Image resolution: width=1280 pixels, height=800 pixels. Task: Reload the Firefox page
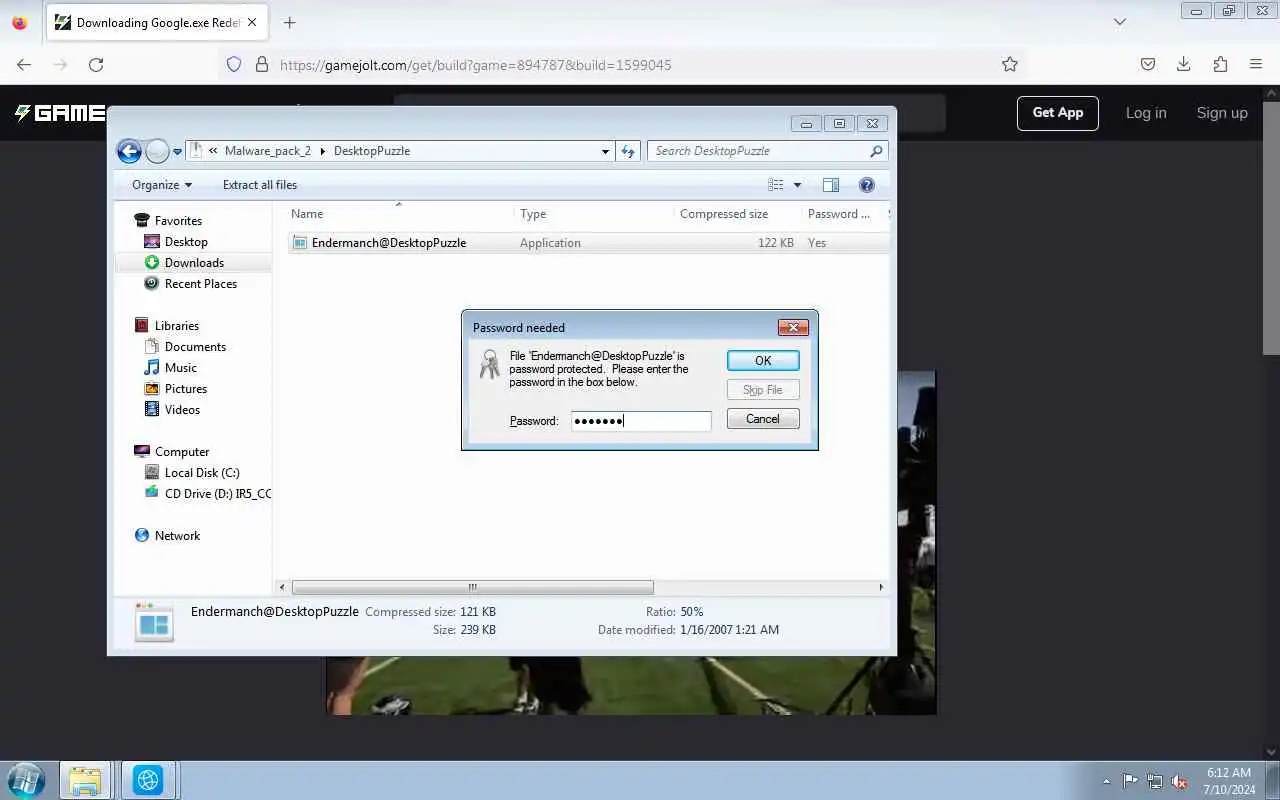(x=96, y=64)
